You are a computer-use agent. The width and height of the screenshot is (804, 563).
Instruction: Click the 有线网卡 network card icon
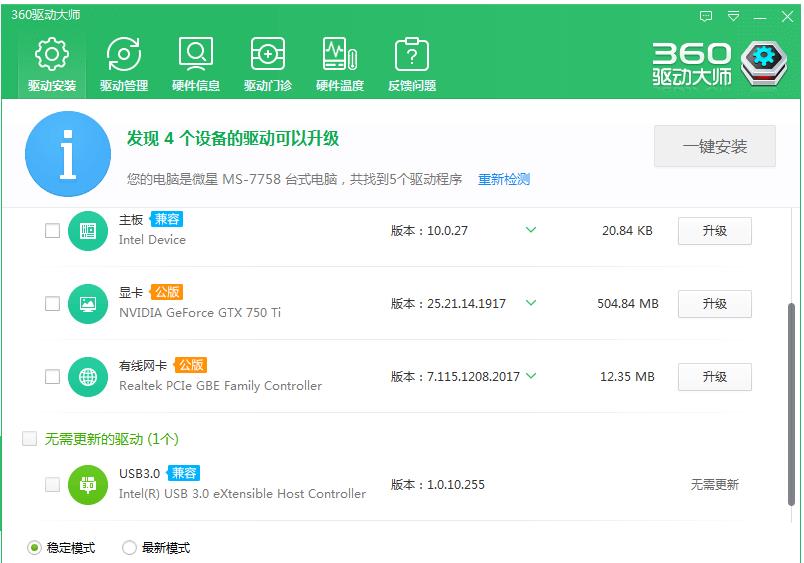click(x=88, y=377)
